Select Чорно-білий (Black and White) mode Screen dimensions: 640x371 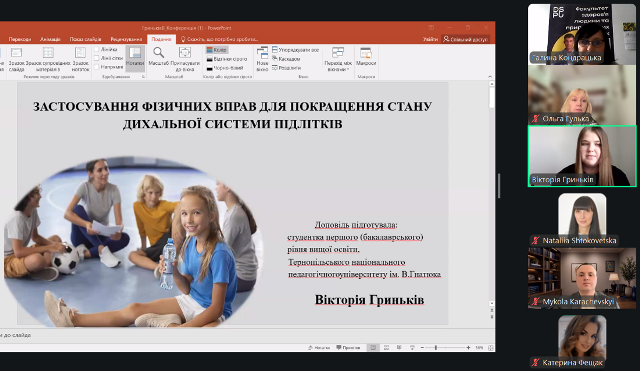(224, 68)
